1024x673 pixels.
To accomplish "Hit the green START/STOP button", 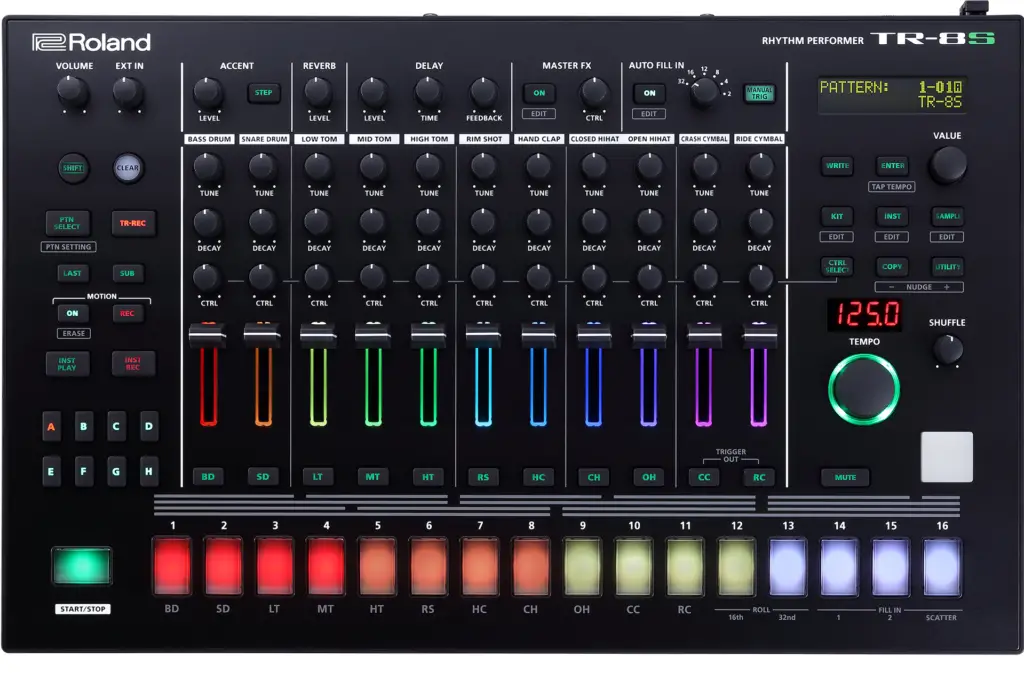I will [x=82, y=565].
